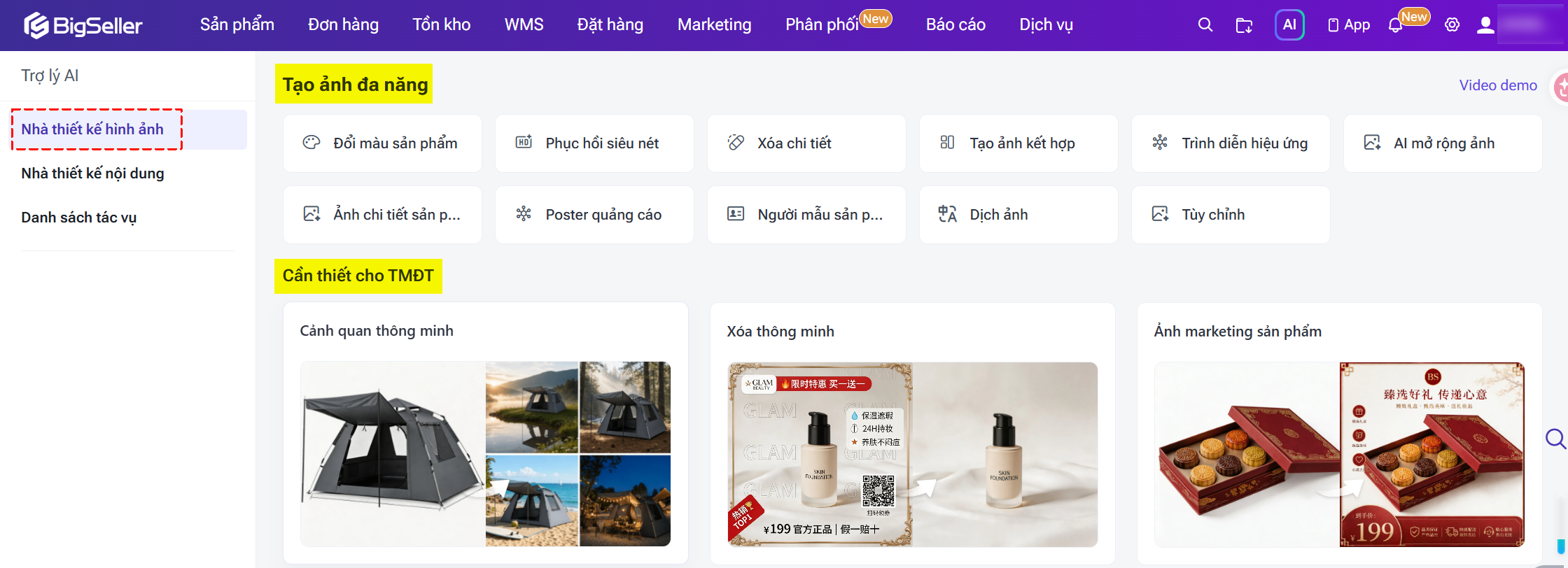
Task: Click the App phone link
Action: [1349, 25]
